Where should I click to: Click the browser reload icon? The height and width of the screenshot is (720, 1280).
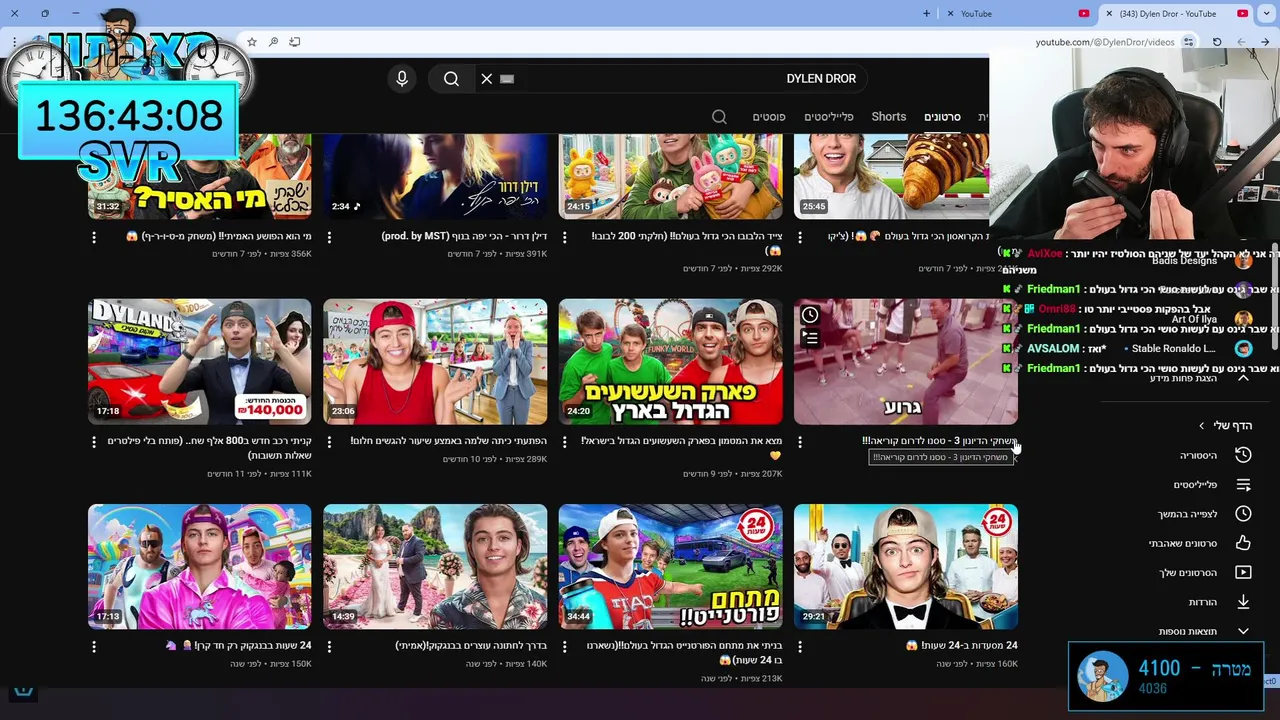click(1217, 42)
